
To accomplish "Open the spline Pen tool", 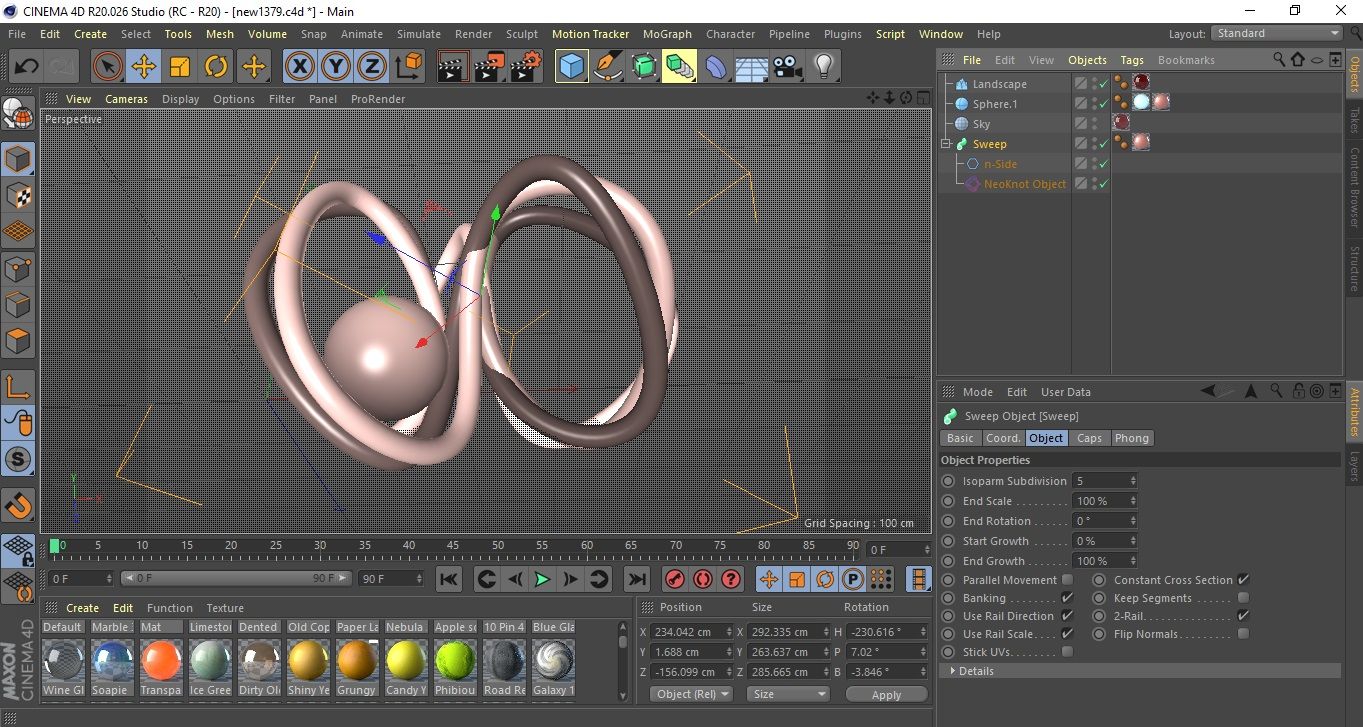I will pos(608,67).
